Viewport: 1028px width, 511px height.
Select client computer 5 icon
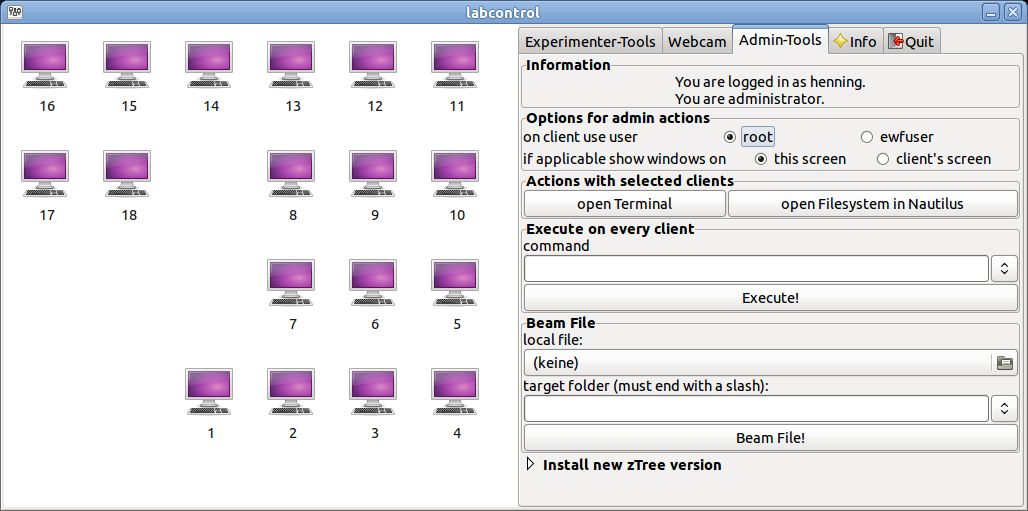456,282
